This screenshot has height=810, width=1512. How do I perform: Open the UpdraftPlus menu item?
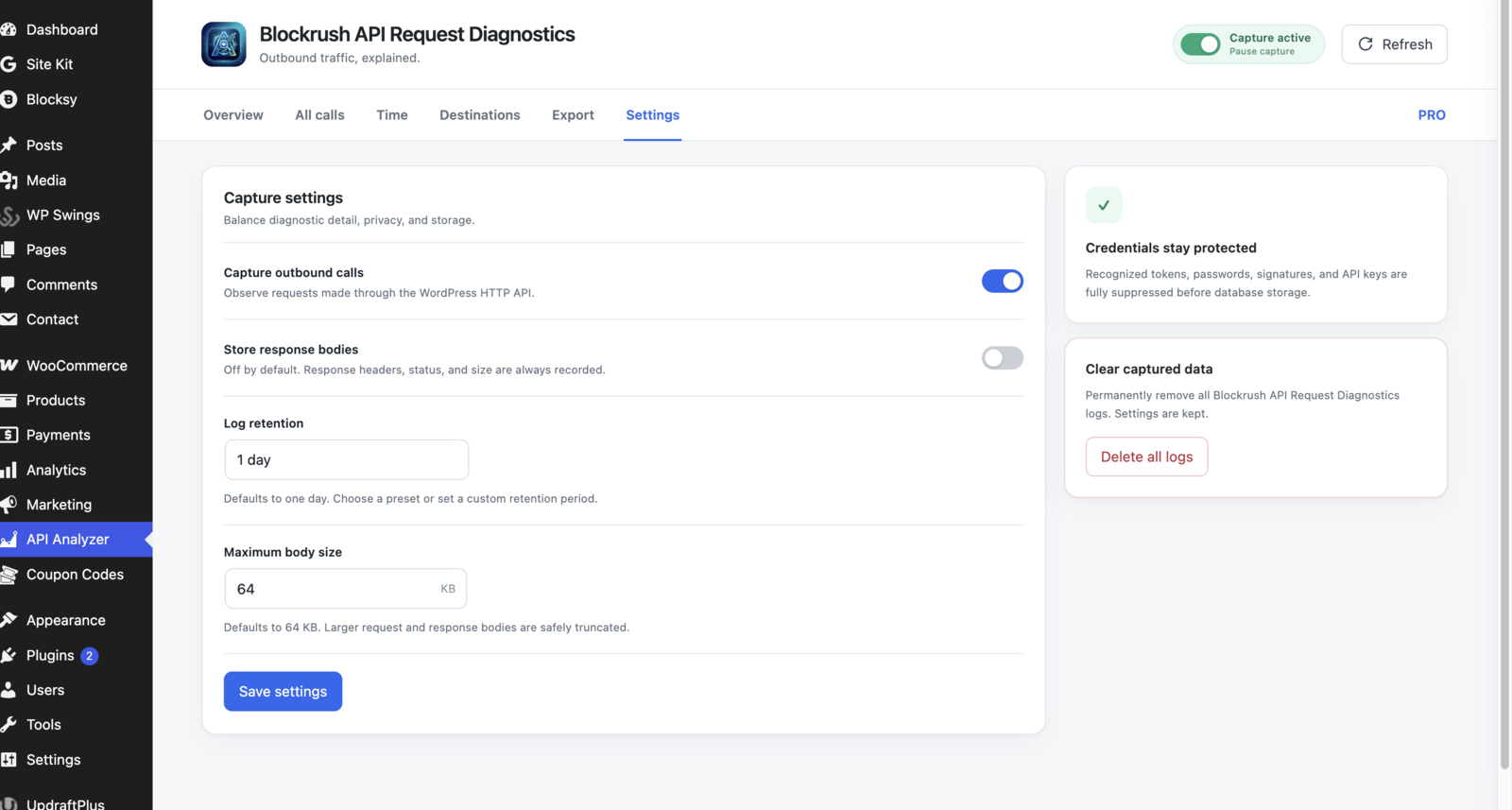pyautogui.click(x=65, y=804)
